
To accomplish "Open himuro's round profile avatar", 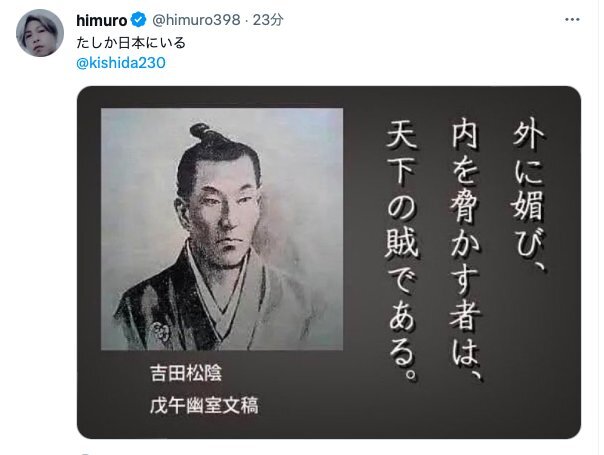I will point(40,33).
